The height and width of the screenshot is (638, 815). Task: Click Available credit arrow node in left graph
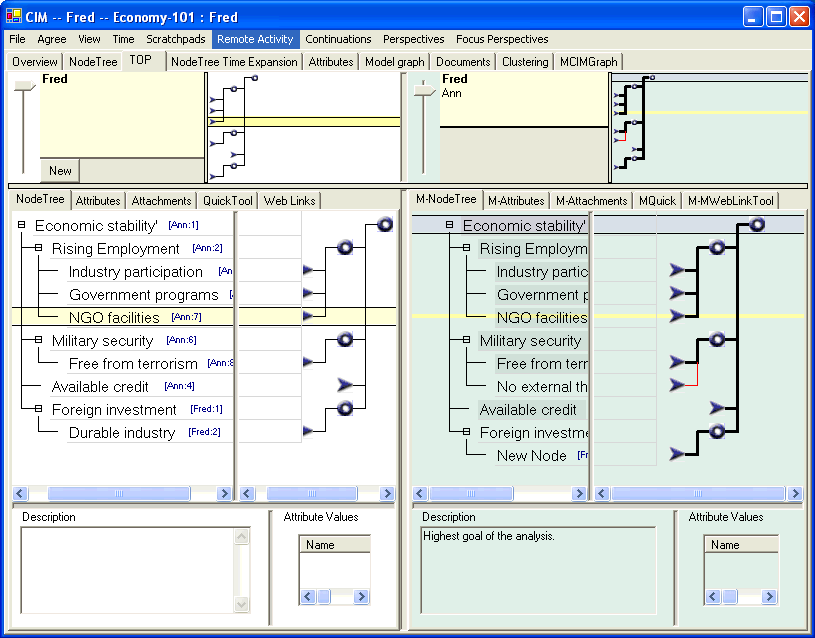click(346, 384)
